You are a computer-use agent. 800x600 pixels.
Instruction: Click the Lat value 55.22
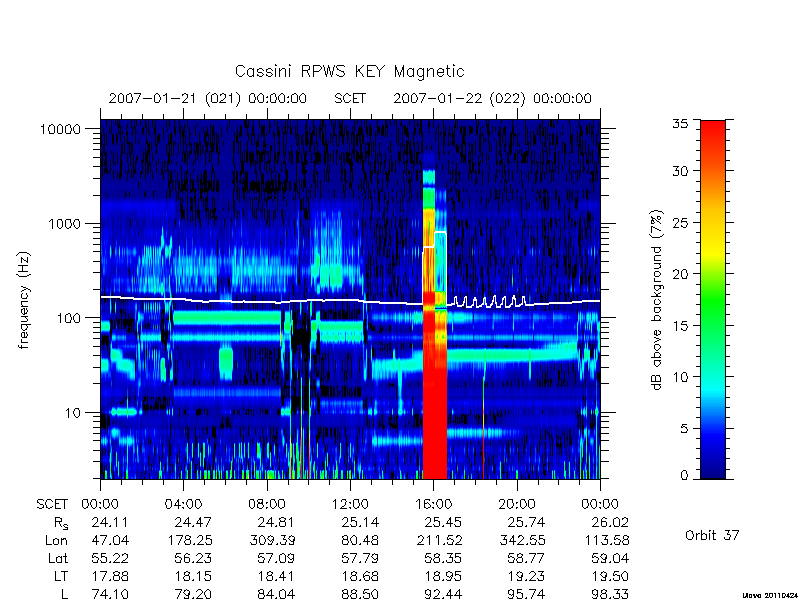tap(110, 558)
